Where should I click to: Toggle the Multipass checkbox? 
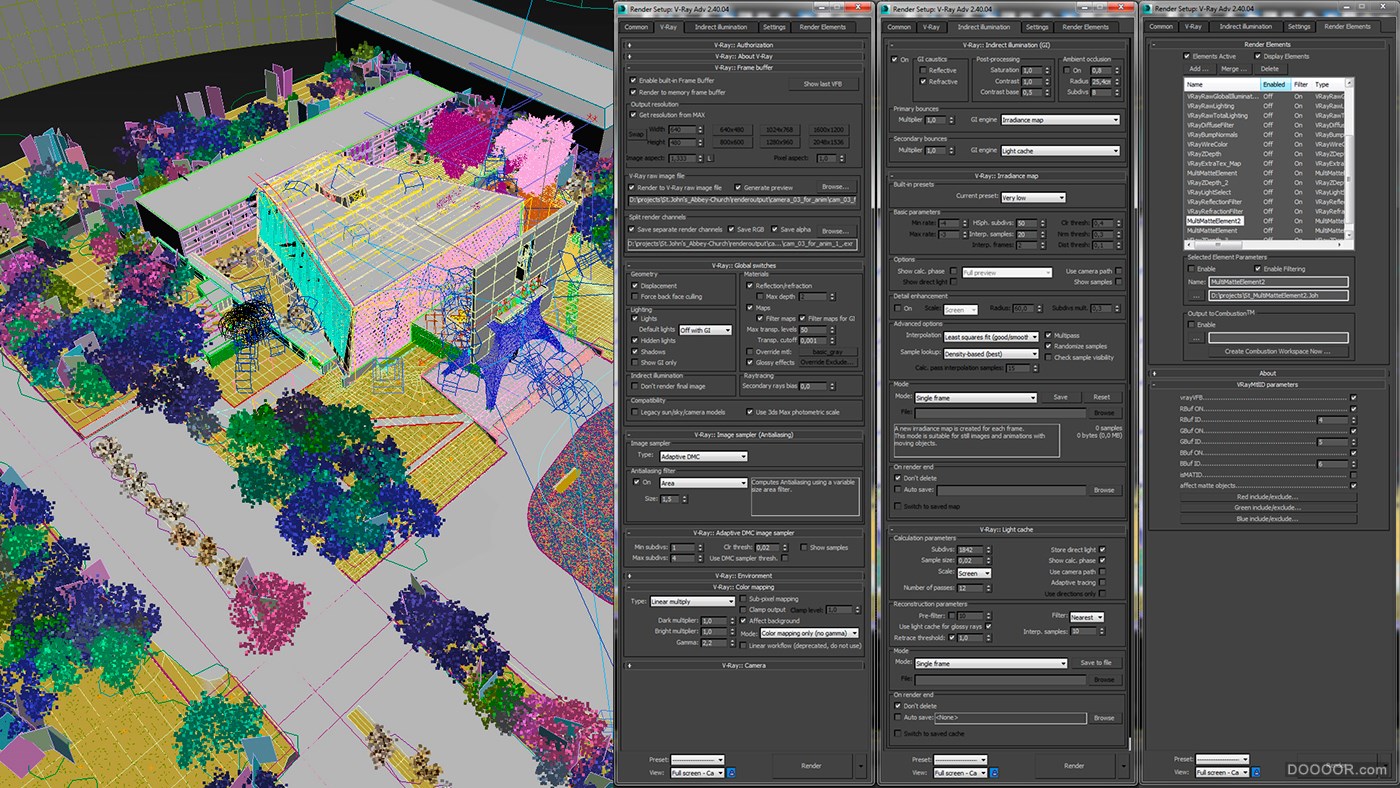[1048, 335]
